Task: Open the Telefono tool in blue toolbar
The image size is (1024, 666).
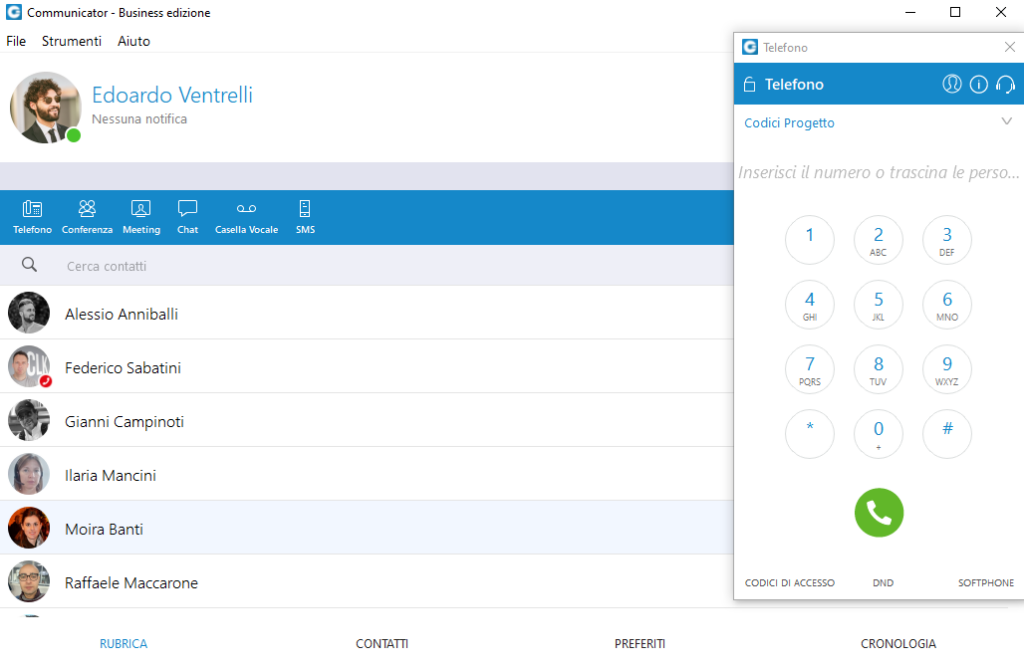Action: (x=32, y=216)
